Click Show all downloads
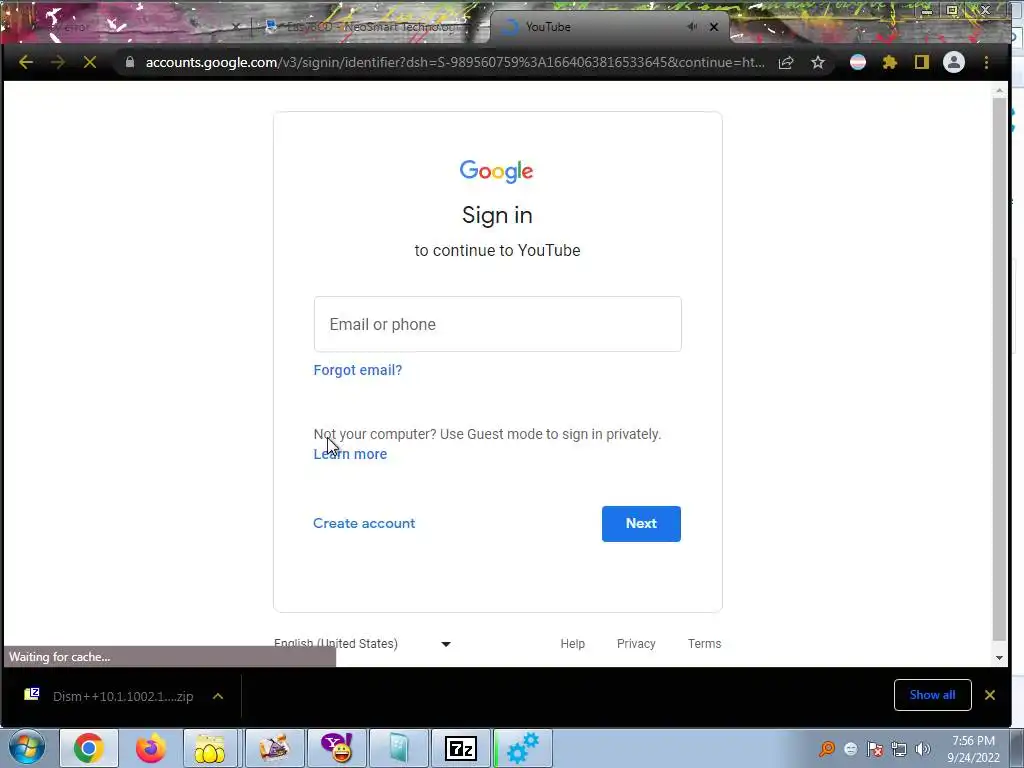 pos(933,695)
